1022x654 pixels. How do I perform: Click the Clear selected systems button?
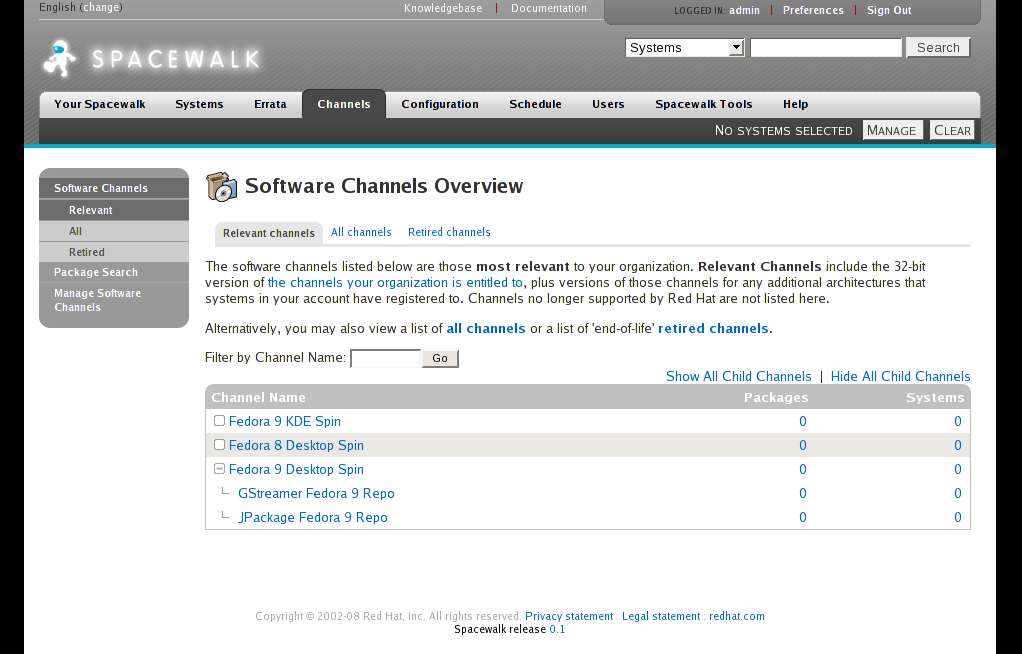pyautogui.click(x=952, y=130)
